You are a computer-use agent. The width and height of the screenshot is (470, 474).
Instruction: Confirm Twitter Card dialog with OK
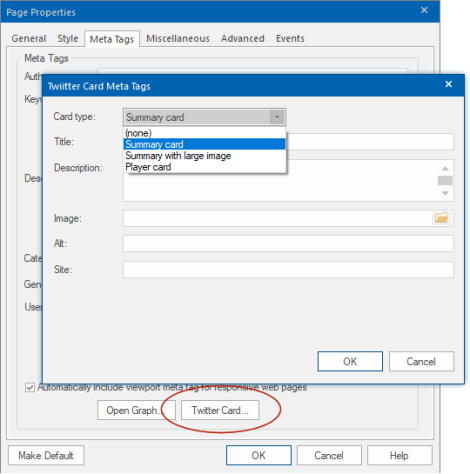(x=350, y=361)
